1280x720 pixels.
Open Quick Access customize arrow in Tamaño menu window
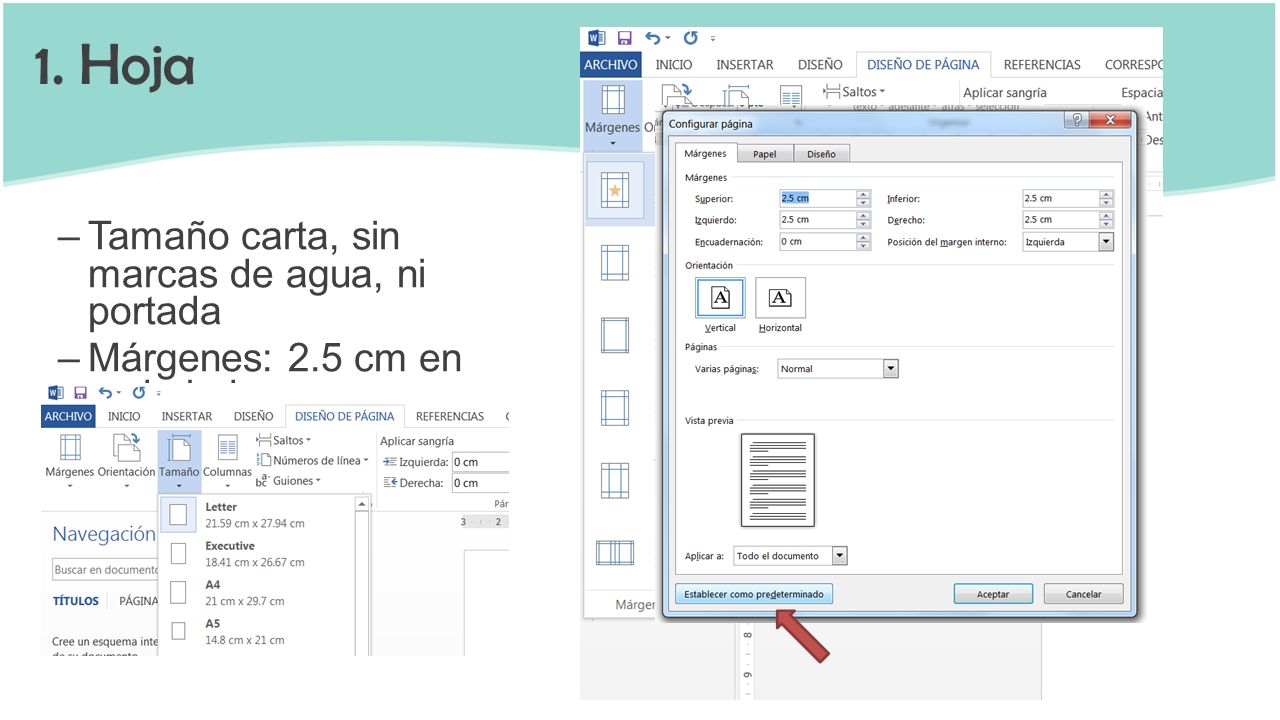tap(157, 394)
